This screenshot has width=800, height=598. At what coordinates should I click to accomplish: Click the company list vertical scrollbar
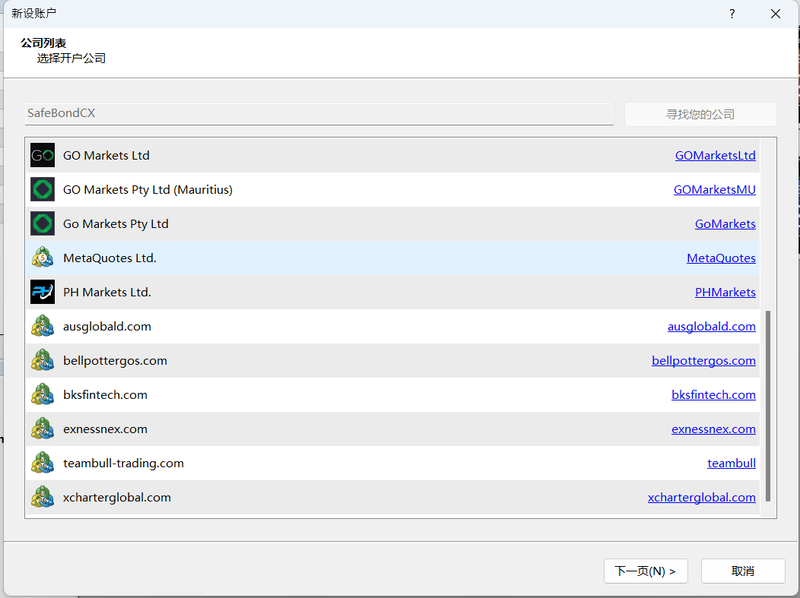(x=768, y=406)
